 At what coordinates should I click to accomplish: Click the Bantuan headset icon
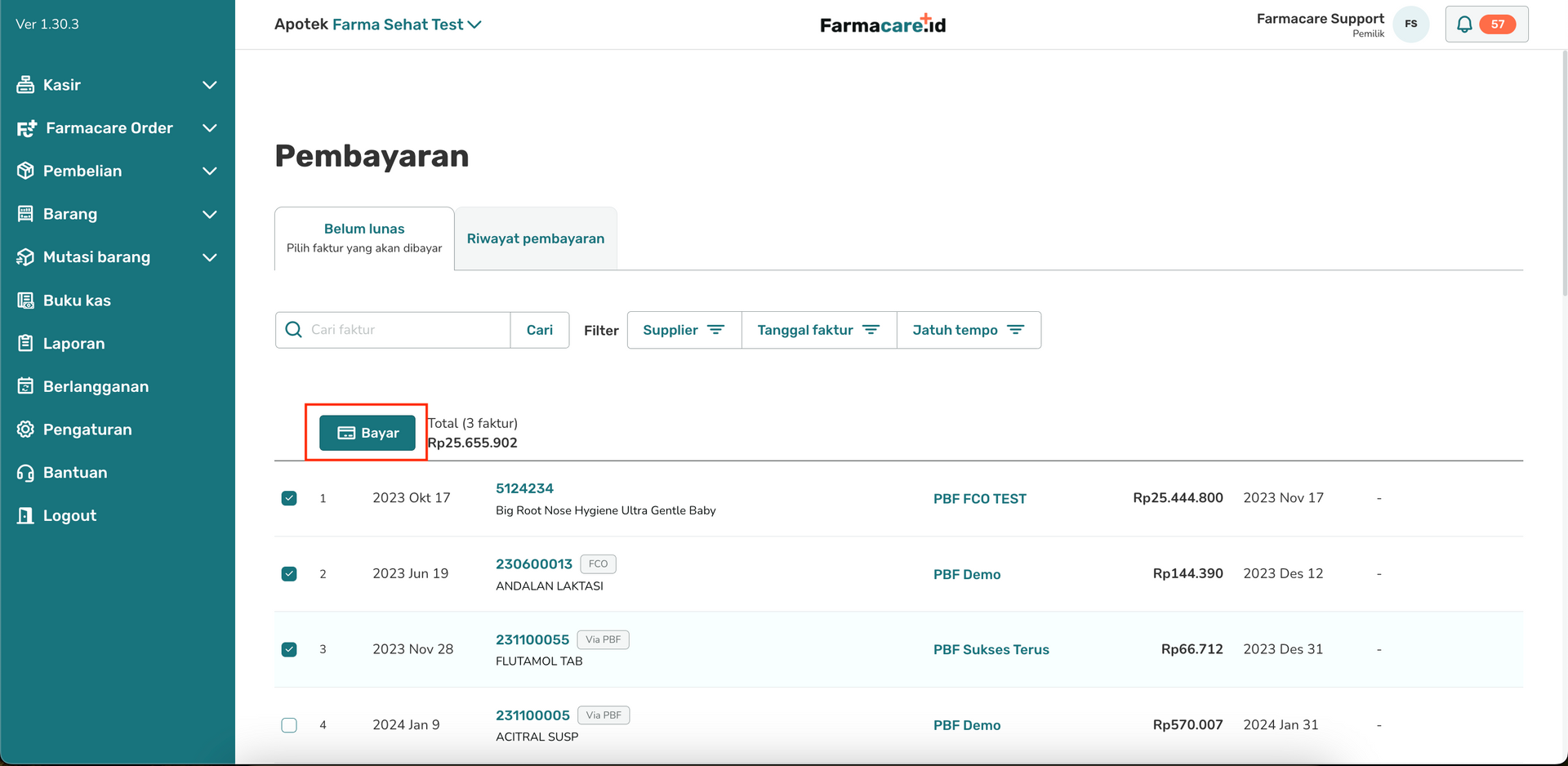click(x=25, y=473)
